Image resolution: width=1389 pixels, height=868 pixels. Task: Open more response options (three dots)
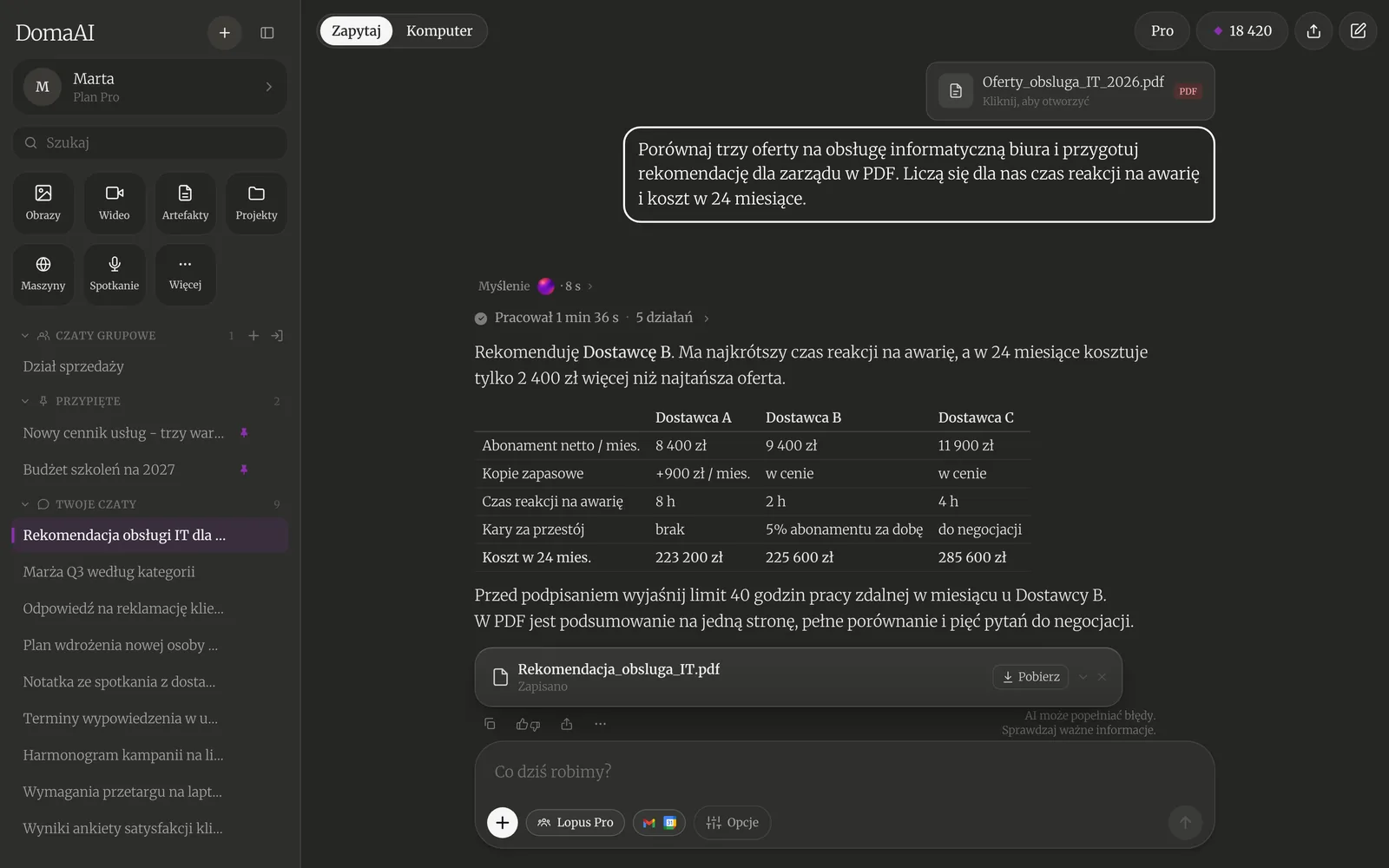tap(600, 724)
